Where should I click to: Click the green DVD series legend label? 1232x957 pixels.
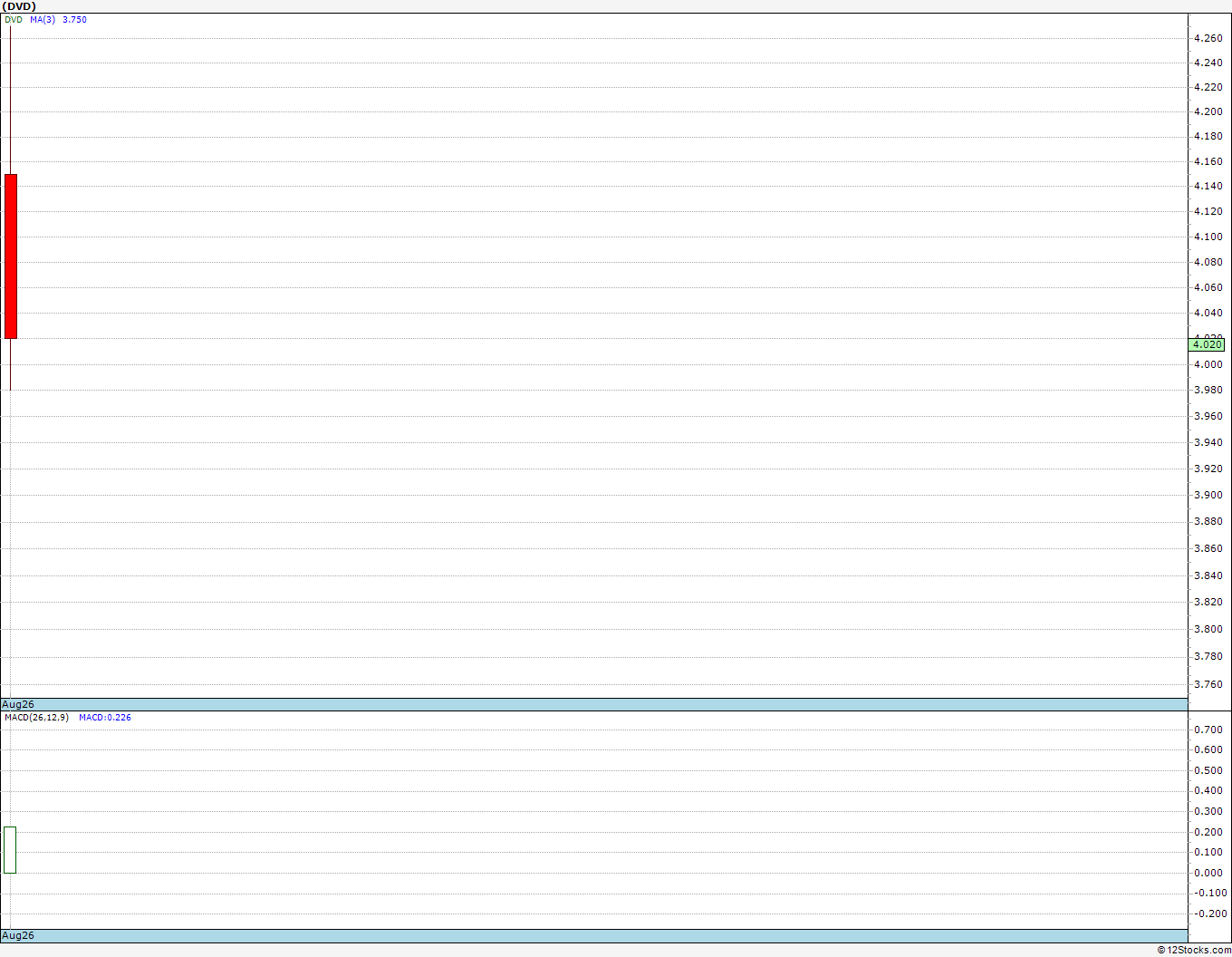click(x=14, y=20)
